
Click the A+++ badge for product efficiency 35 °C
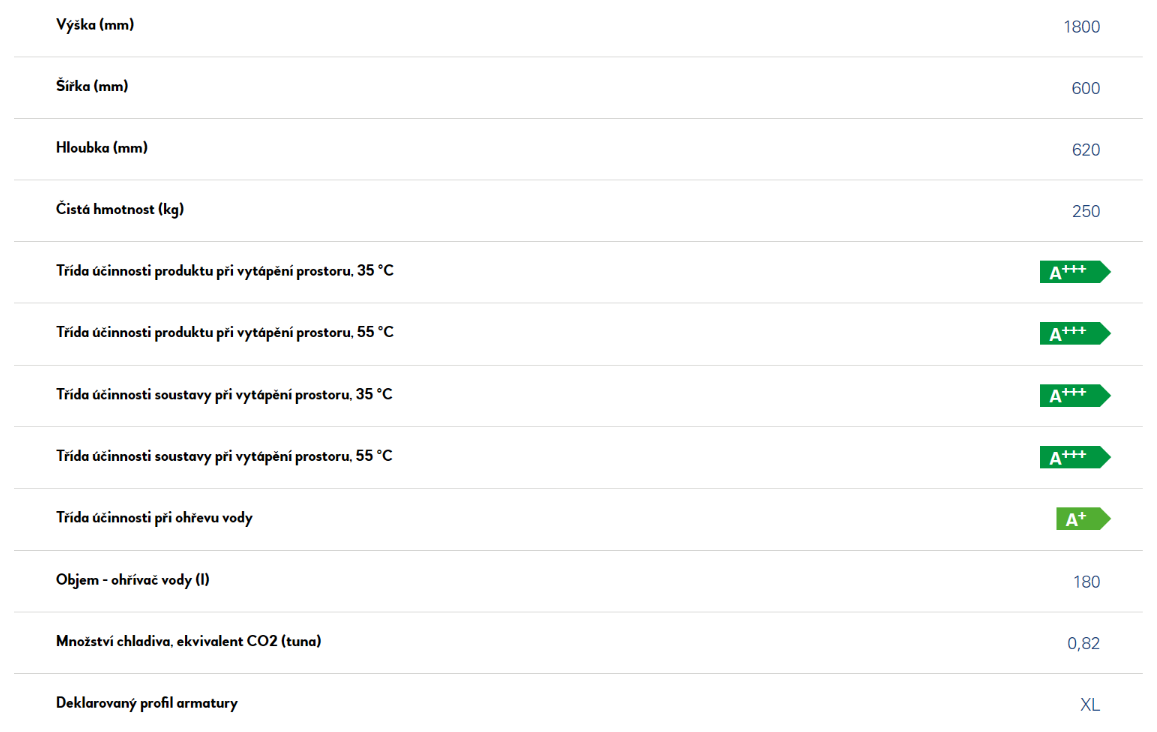[x=1075, y=272]
